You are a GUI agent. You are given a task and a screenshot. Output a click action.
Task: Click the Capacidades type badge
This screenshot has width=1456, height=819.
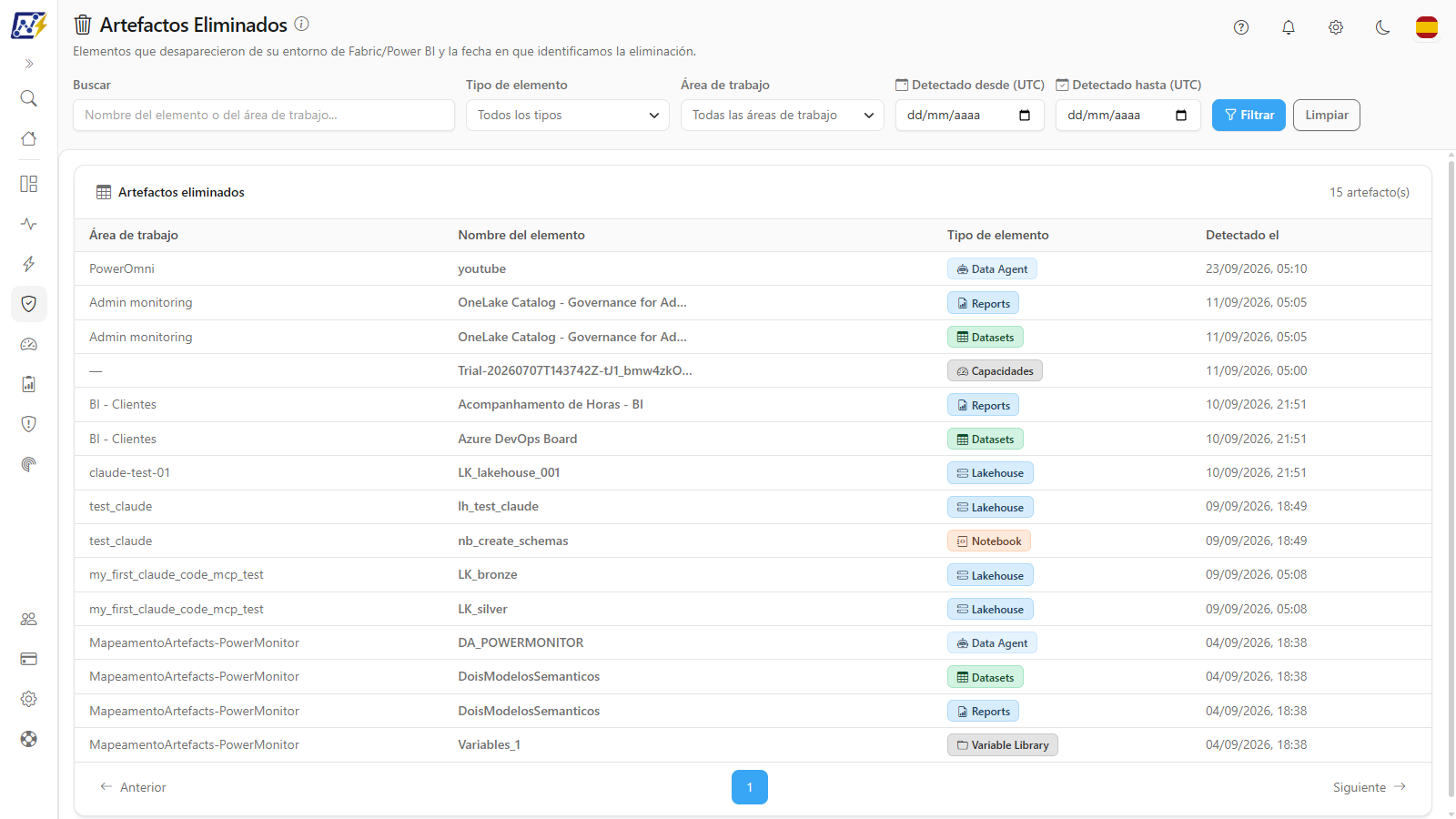tap(995, 371)
